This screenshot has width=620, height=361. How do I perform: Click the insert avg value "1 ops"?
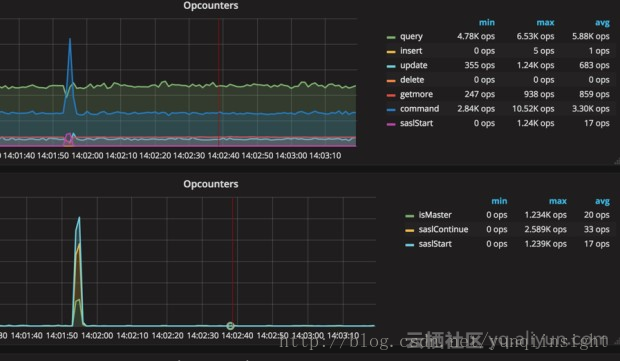[x=599, y=51]
